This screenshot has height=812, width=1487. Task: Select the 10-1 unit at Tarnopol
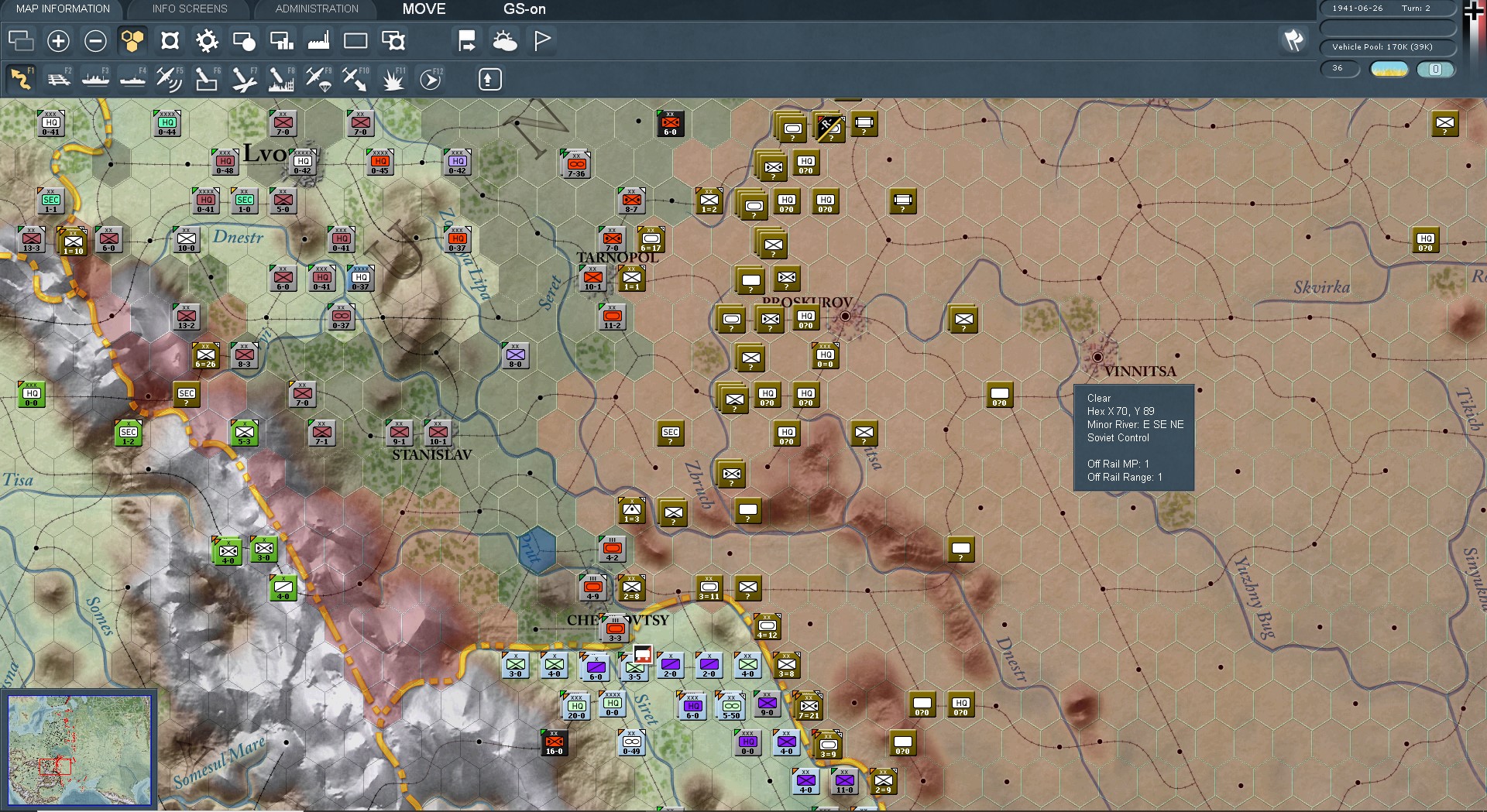pos(593,279)
